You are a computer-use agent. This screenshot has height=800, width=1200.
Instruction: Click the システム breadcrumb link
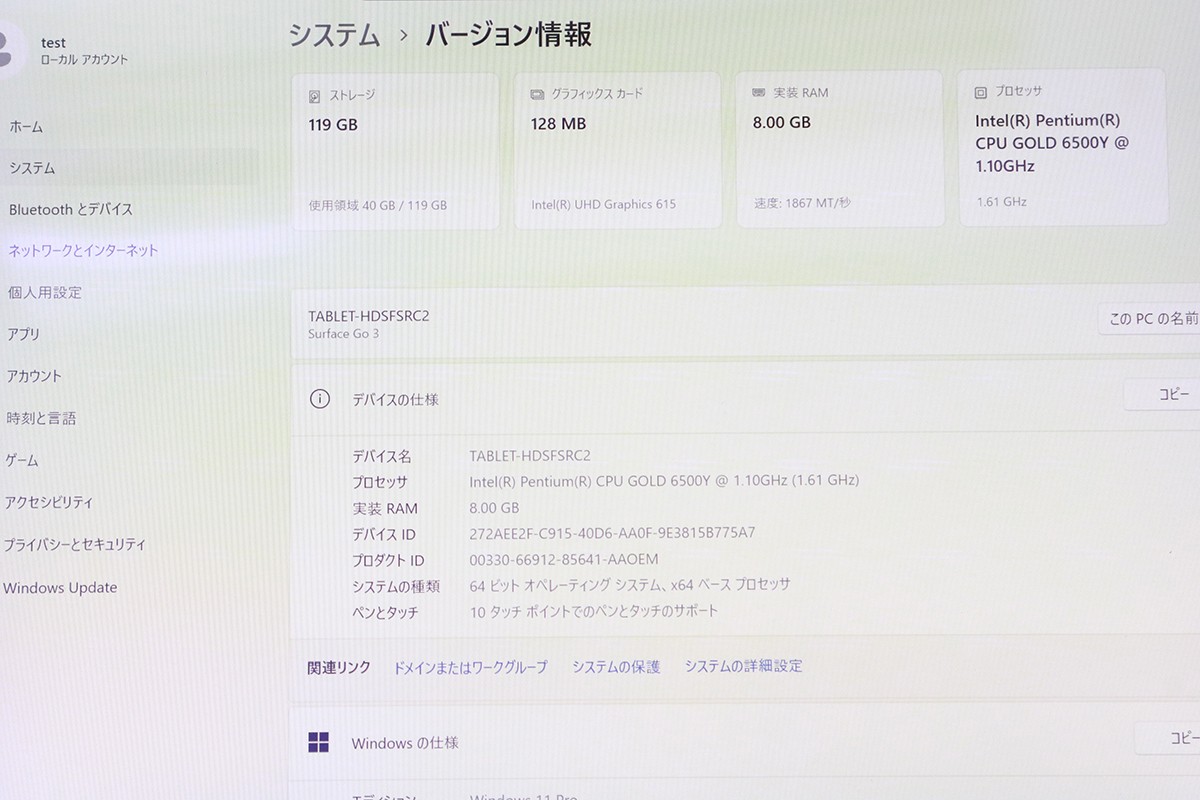tap(334, 35)
